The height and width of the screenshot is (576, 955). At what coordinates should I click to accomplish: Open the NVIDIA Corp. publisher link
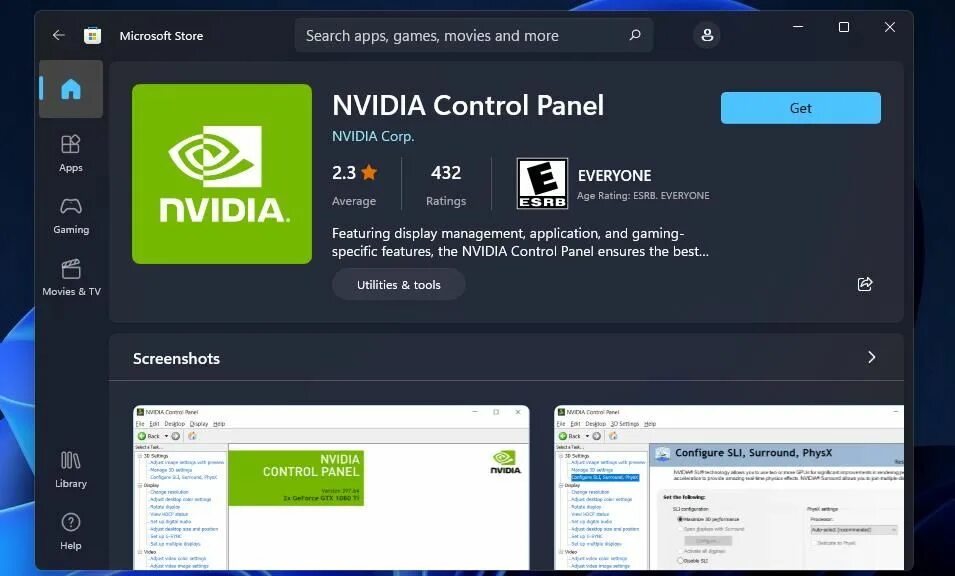pos(373,136)
